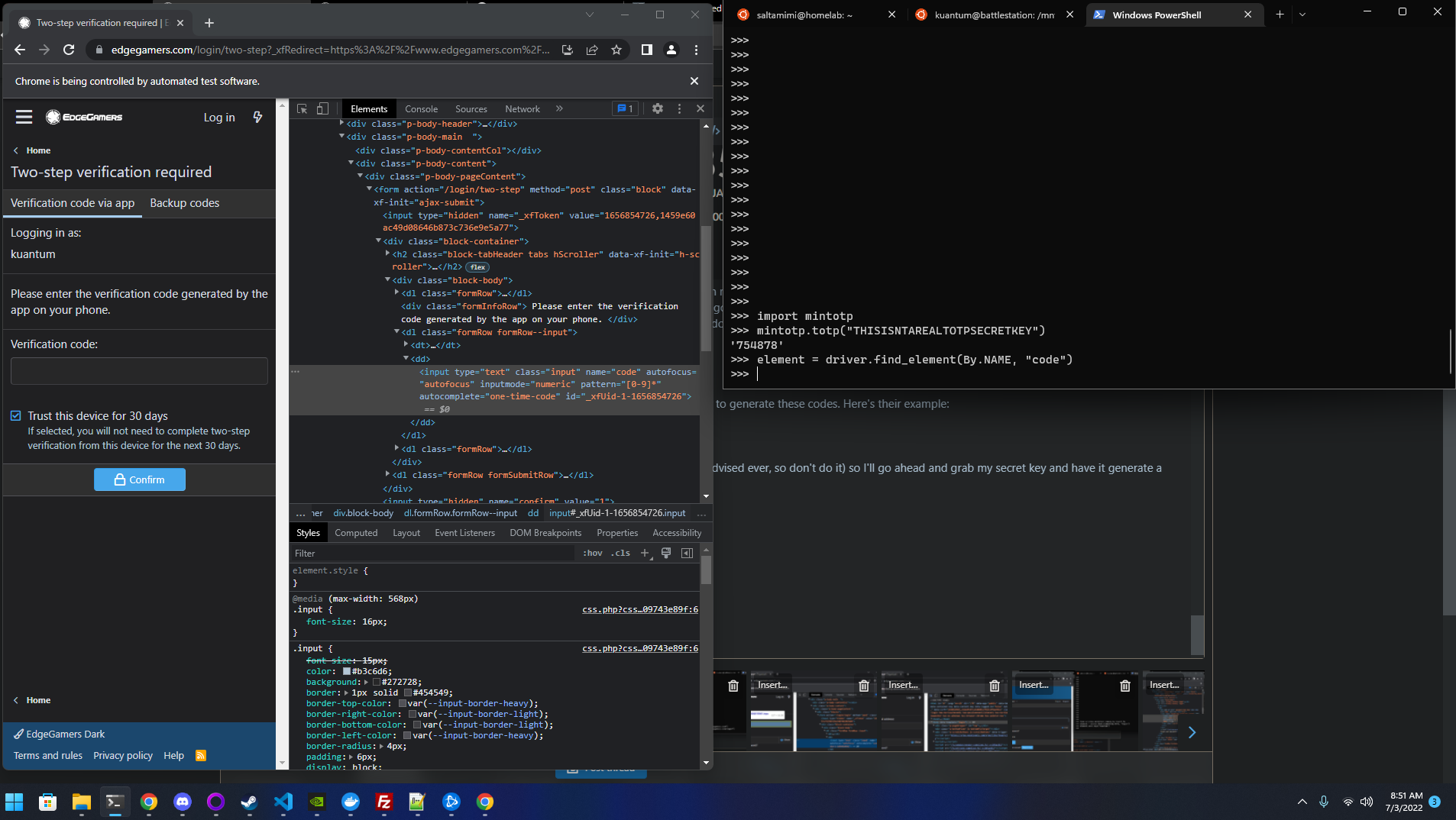
Task: Collapse the div p-body-main node
Action: point(341,137)
